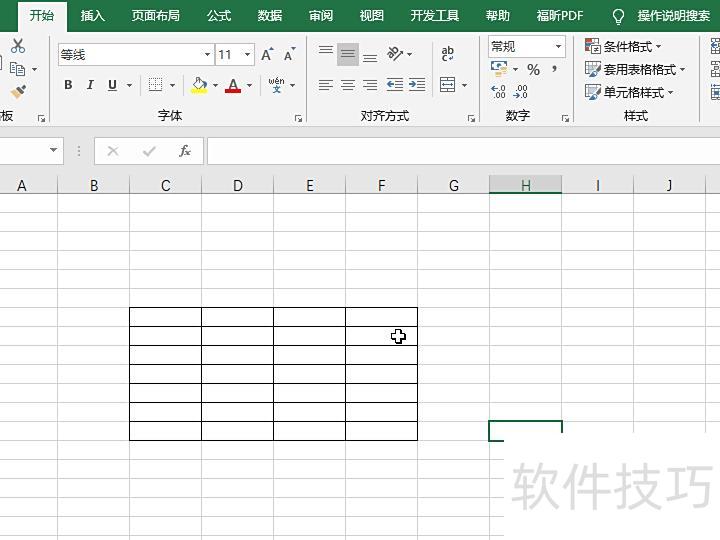
Task: Switch to the 插入 tab
Action: pyautogui.click(x=93, y=16)
